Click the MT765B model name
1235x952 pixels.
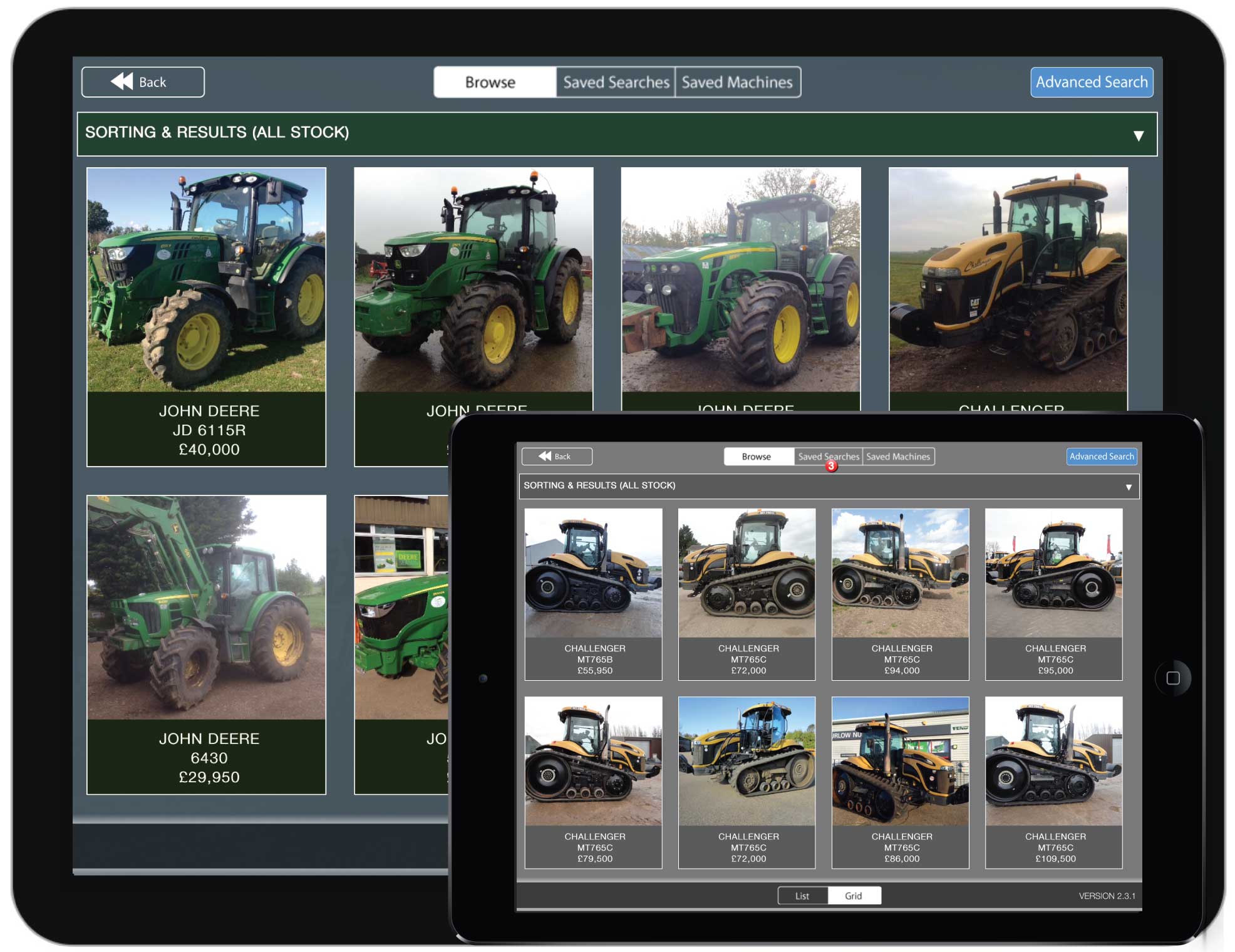(x=594, y=660)
